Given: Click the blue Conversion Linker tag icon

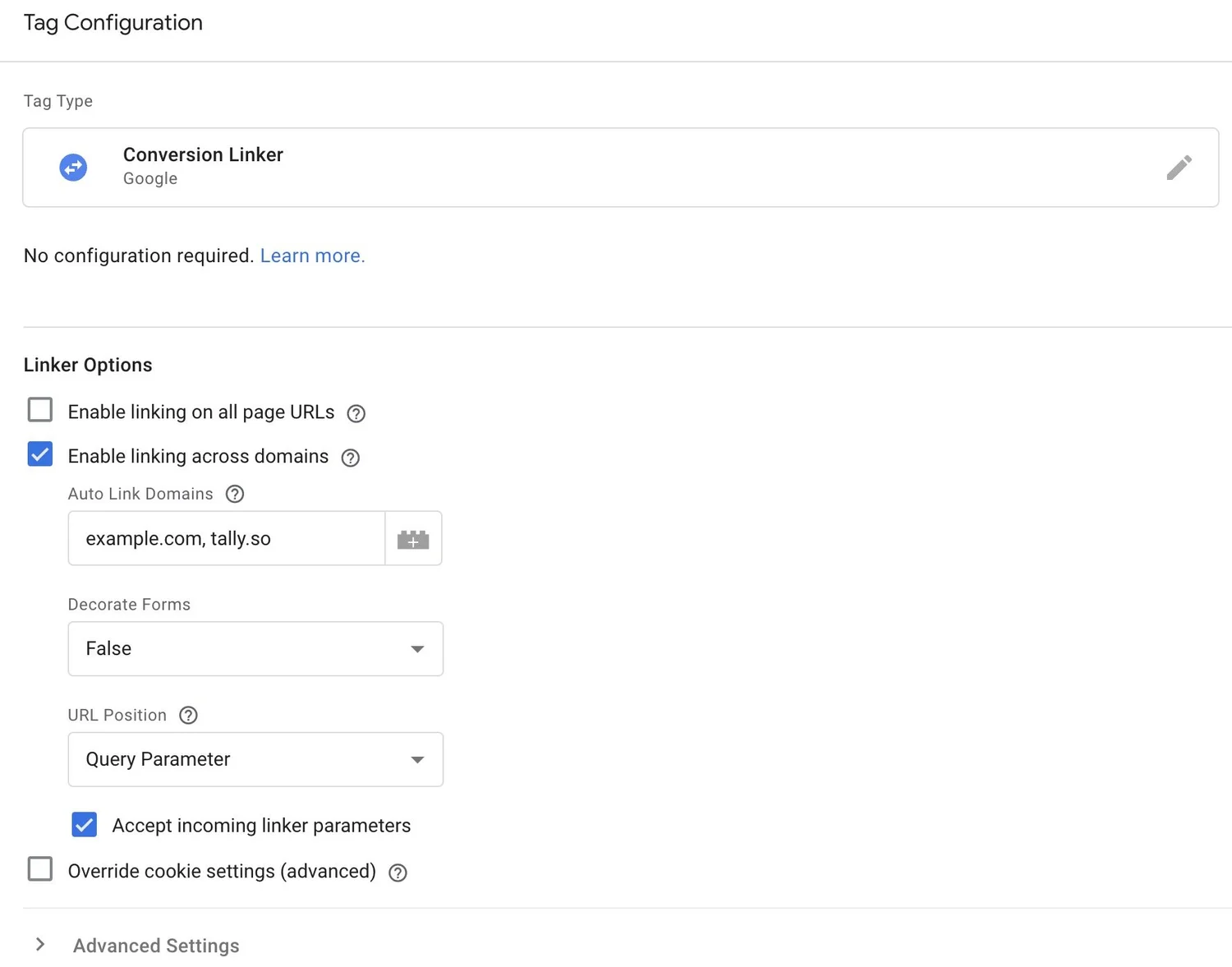Looking at the screenshot, I should pyautogui.click(x=73, y=167).
